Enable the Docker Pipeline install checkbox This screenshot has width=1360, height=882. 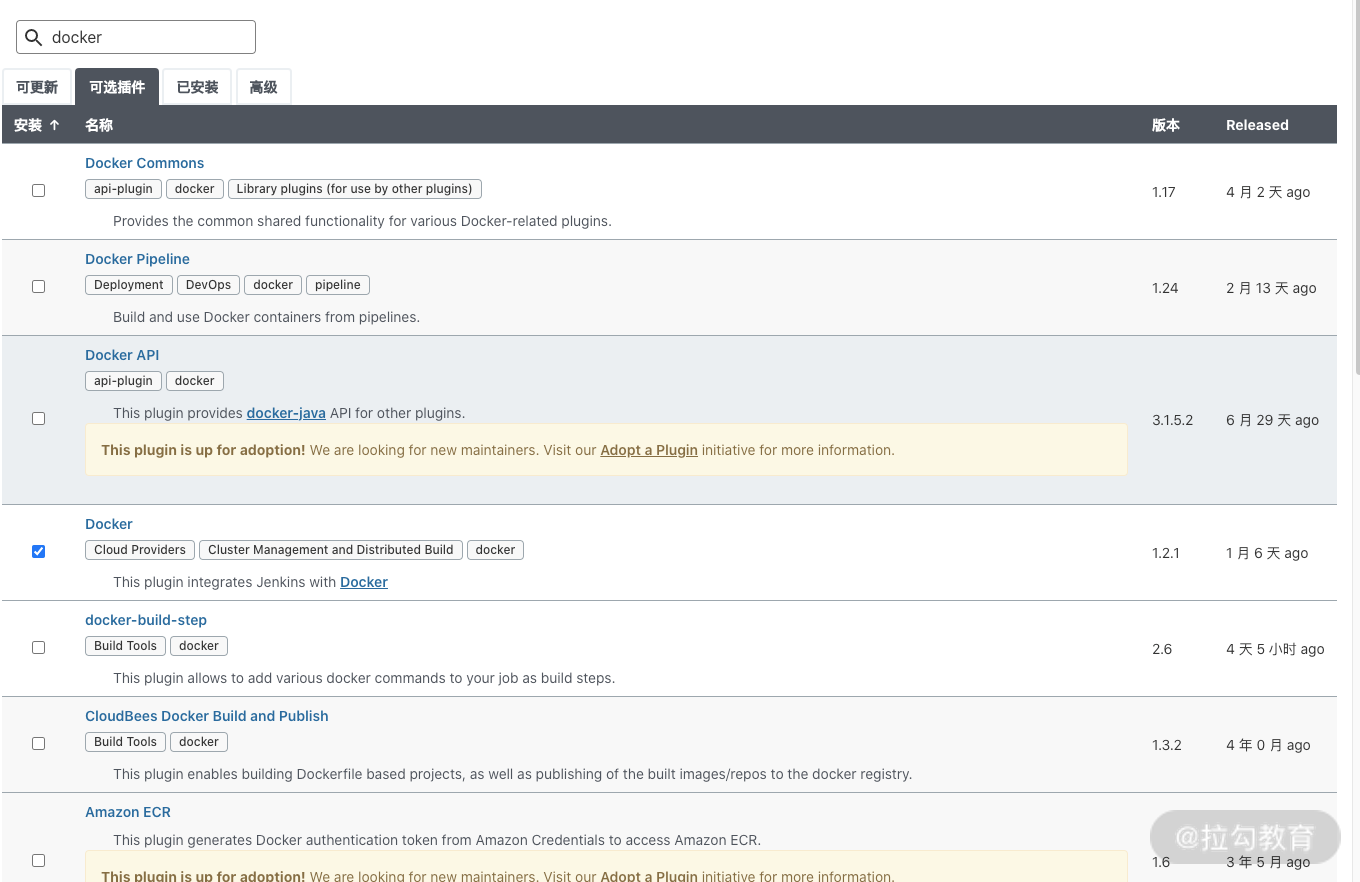(39, 286)
